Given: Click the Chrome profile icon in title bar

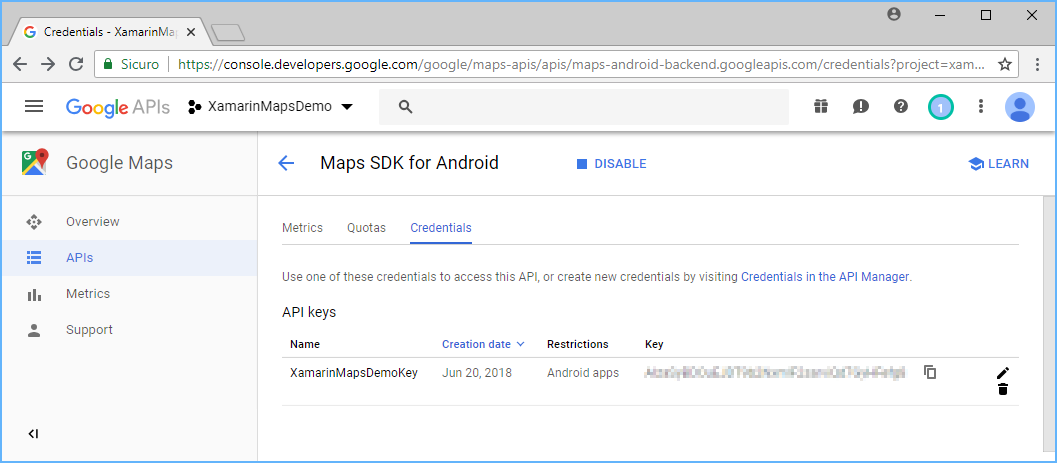Looking at the screenshot, I should 894,14.
